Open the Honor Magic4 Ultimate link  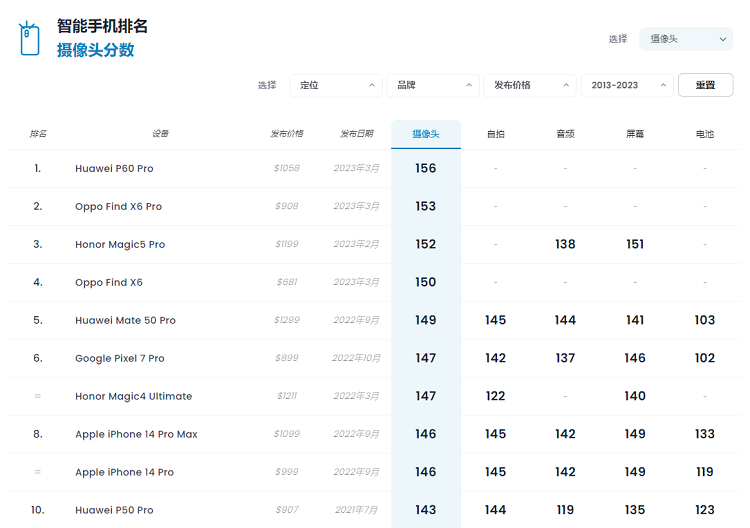pyautogui.click(x=133, y=396)
